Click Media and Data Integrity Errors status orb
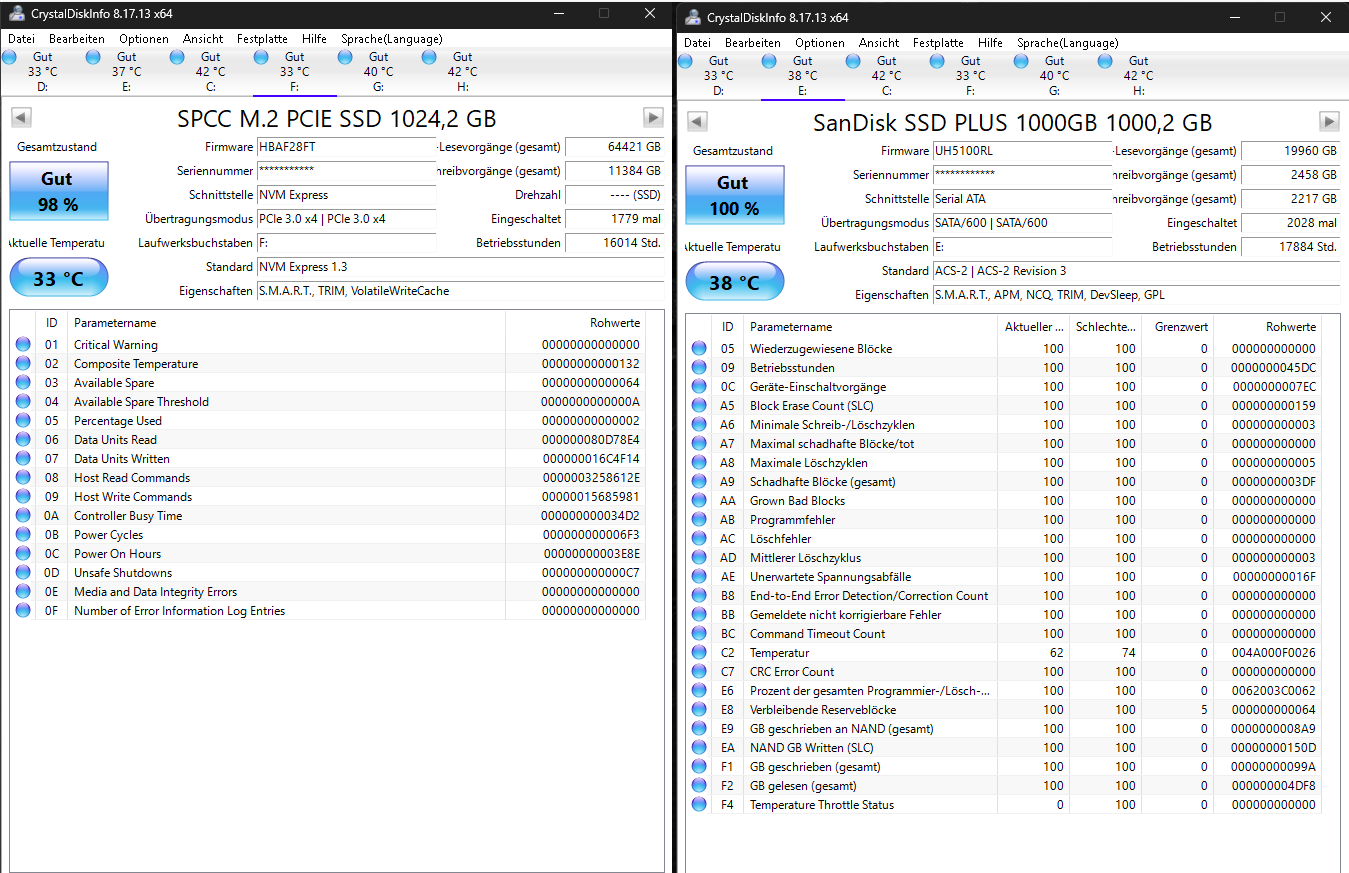The height and width of the screenshot is (873, 1349). pos(23,592)
